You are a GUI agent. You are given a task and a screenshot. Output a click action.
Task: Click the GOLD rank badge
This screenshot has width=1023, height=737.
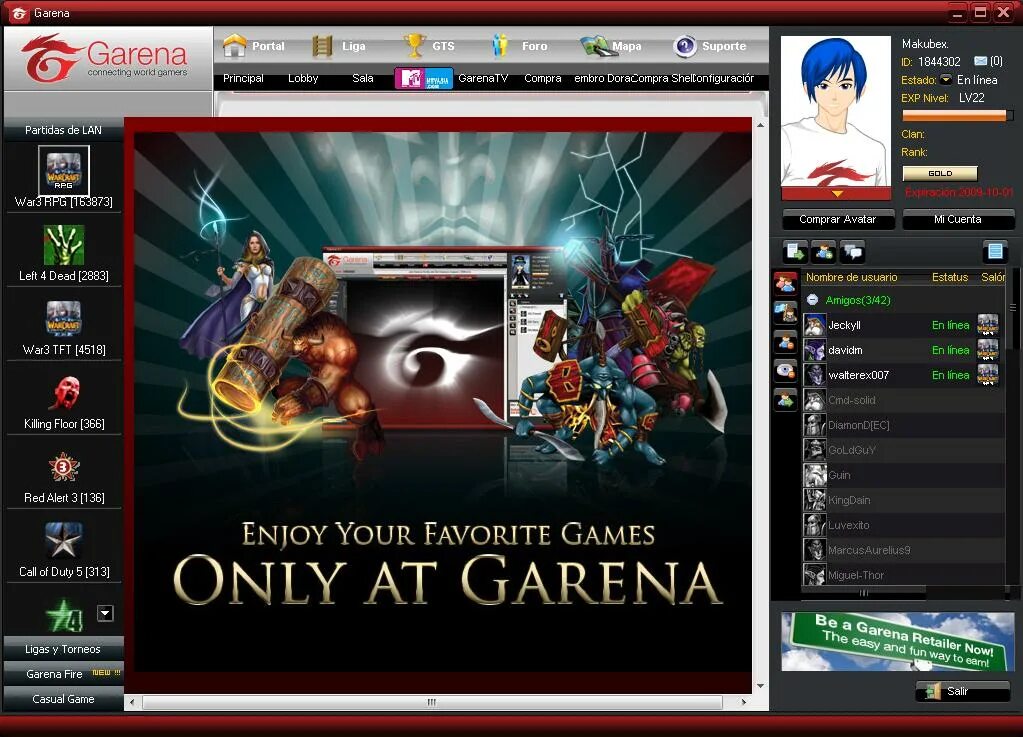point(940,173)
